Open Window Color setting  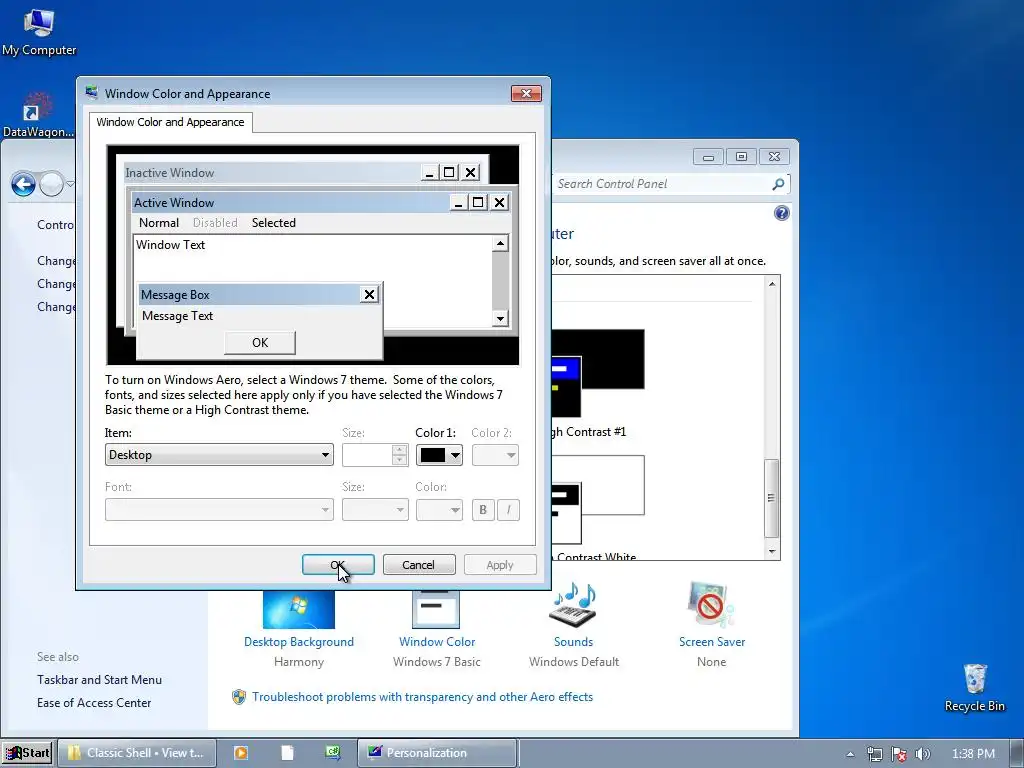coord(437,642)
